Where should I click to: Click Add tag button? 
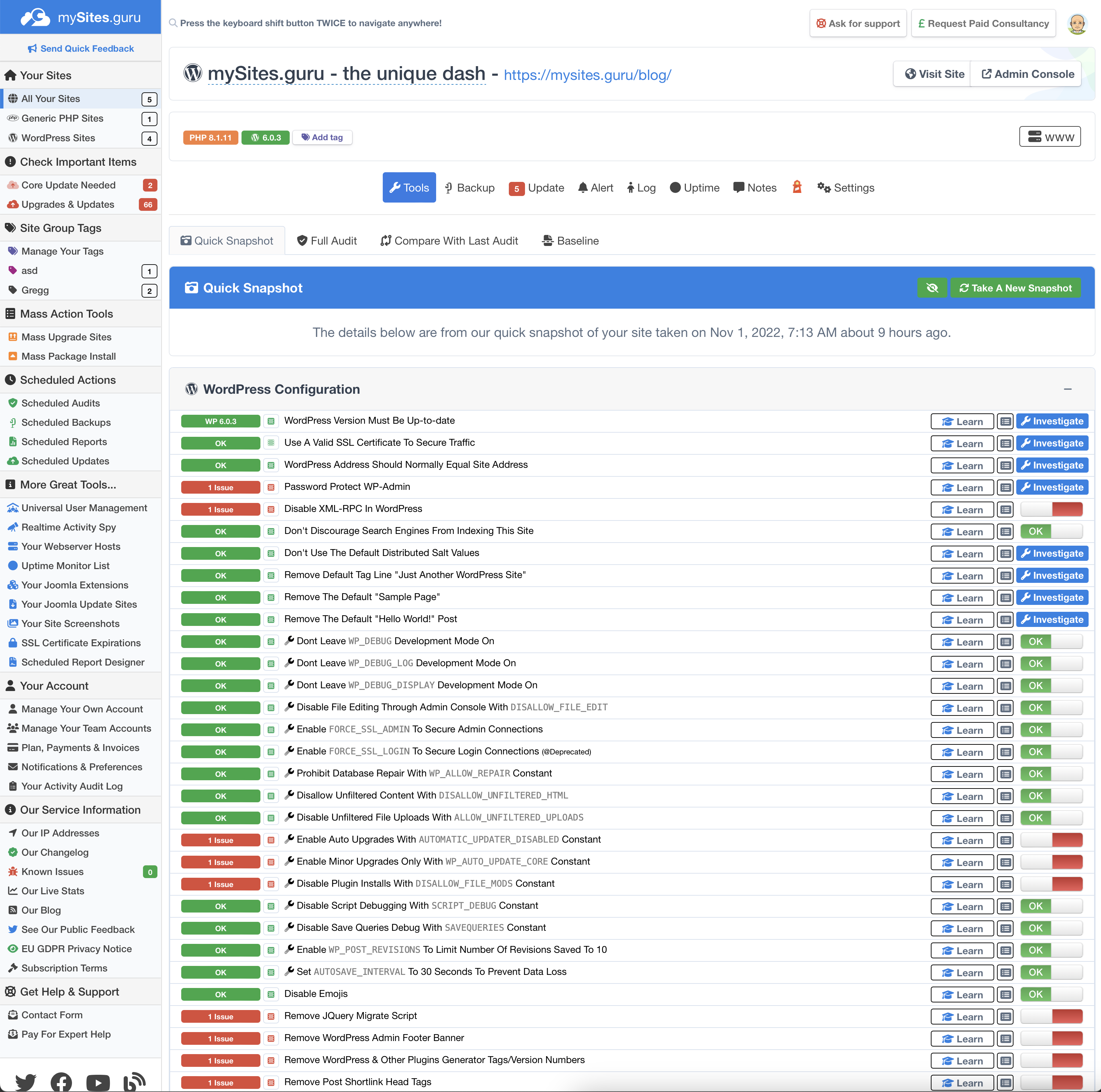[x=322, y=137]
